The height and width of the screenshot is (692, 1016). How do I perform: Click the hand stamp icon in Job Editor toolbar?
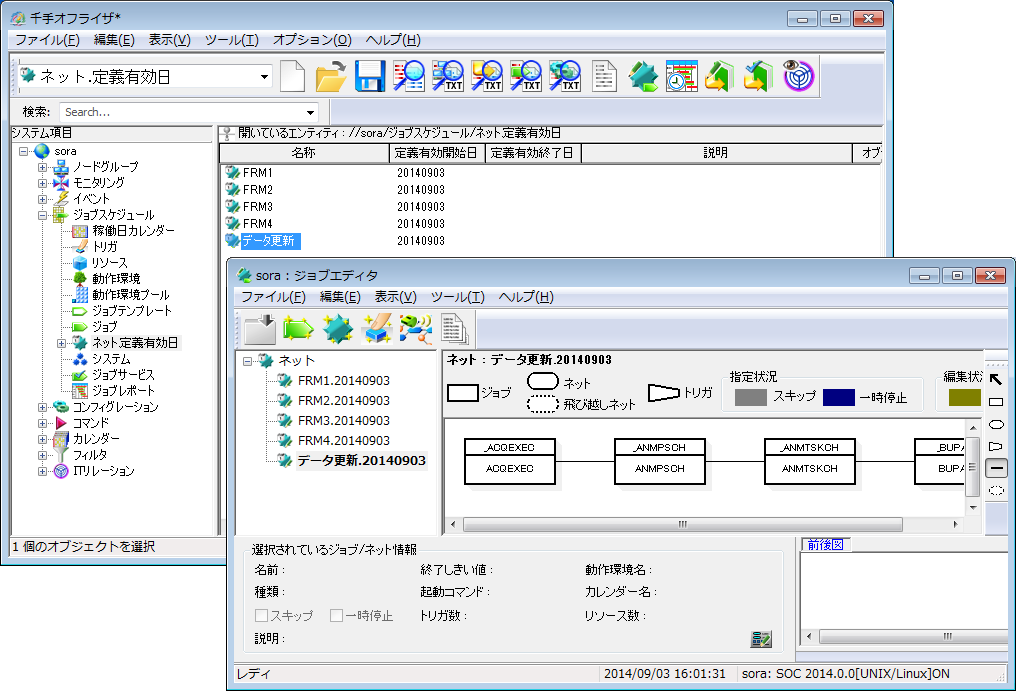coord(376,329)
